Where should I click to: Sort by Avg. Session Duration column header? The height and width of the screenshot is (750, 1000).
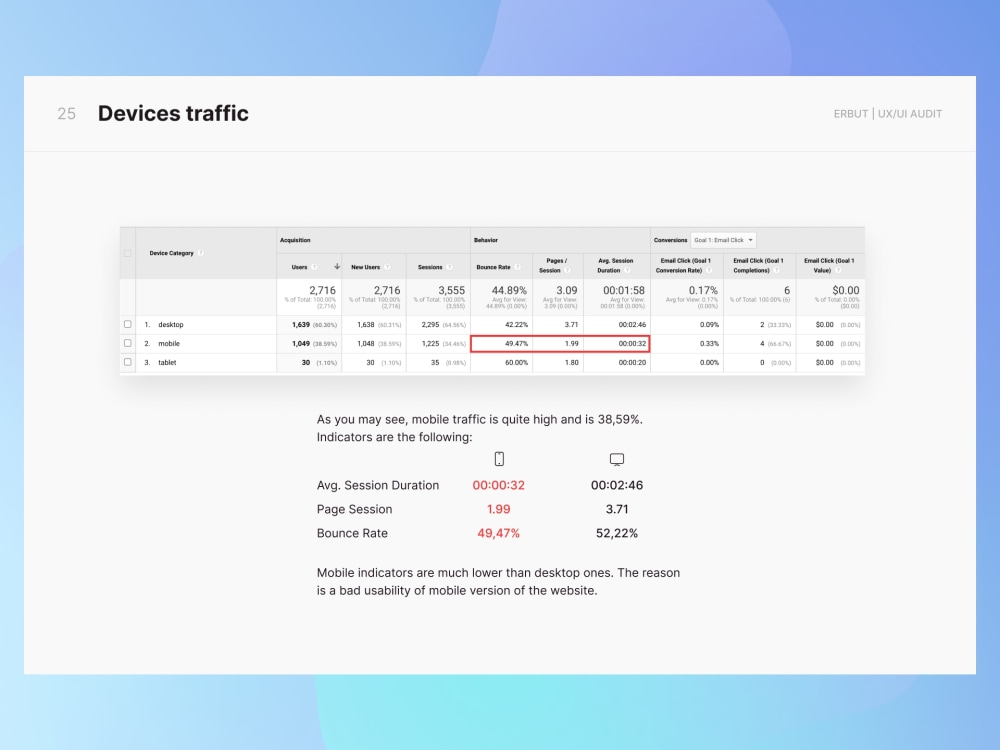click(x=615, y=265)
